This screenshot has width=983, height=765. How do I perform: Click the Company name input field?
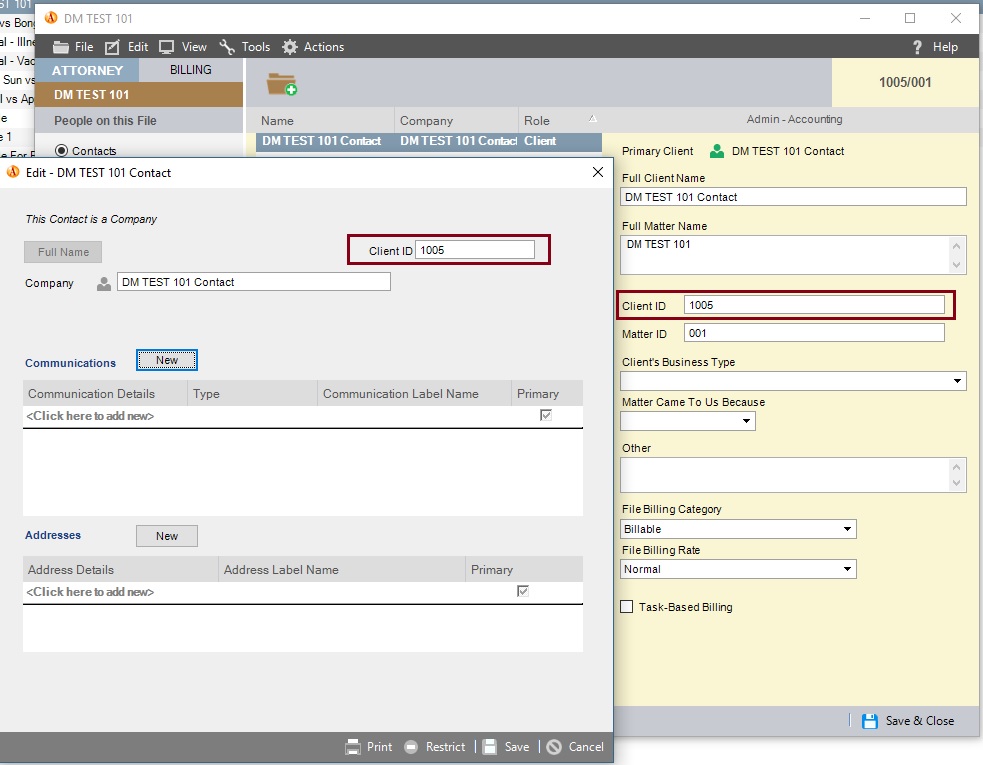pyautogui.click(x=254, y=282)
